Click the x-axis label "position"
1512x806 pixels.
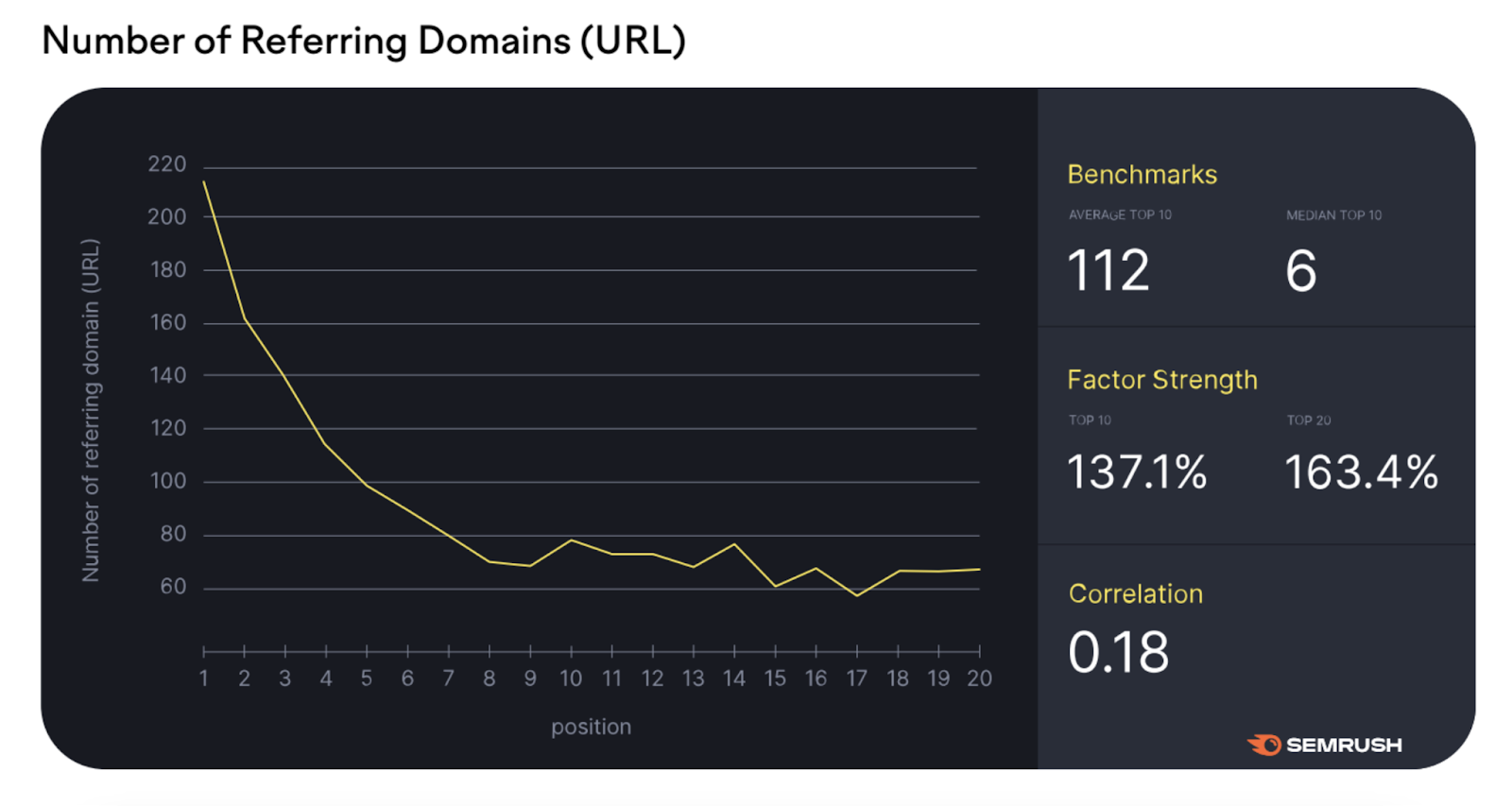[591, 727]
